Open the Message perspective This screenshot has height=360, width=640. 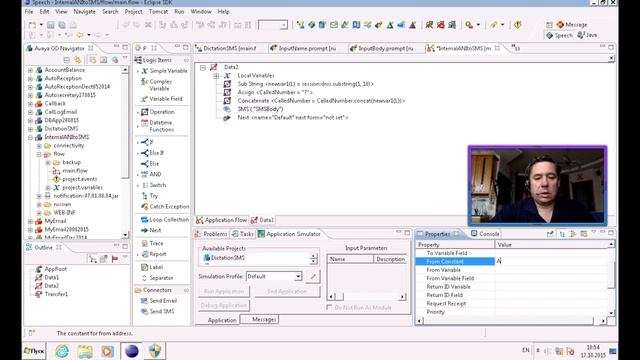click(x=572, y=24)
